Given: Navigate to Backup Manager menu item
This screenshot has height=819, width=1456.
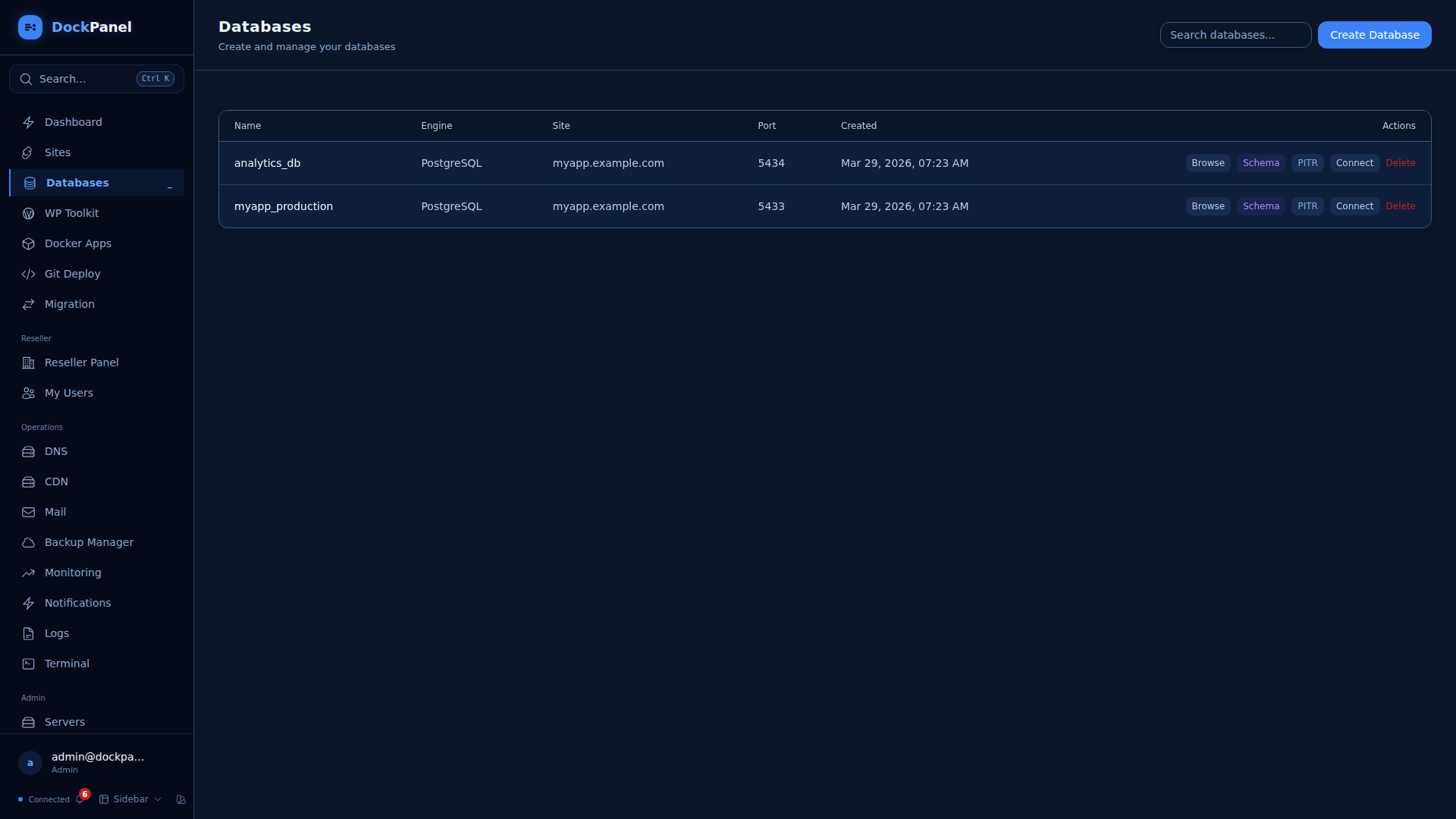Looking at the screenshot, I should (96, 542).
